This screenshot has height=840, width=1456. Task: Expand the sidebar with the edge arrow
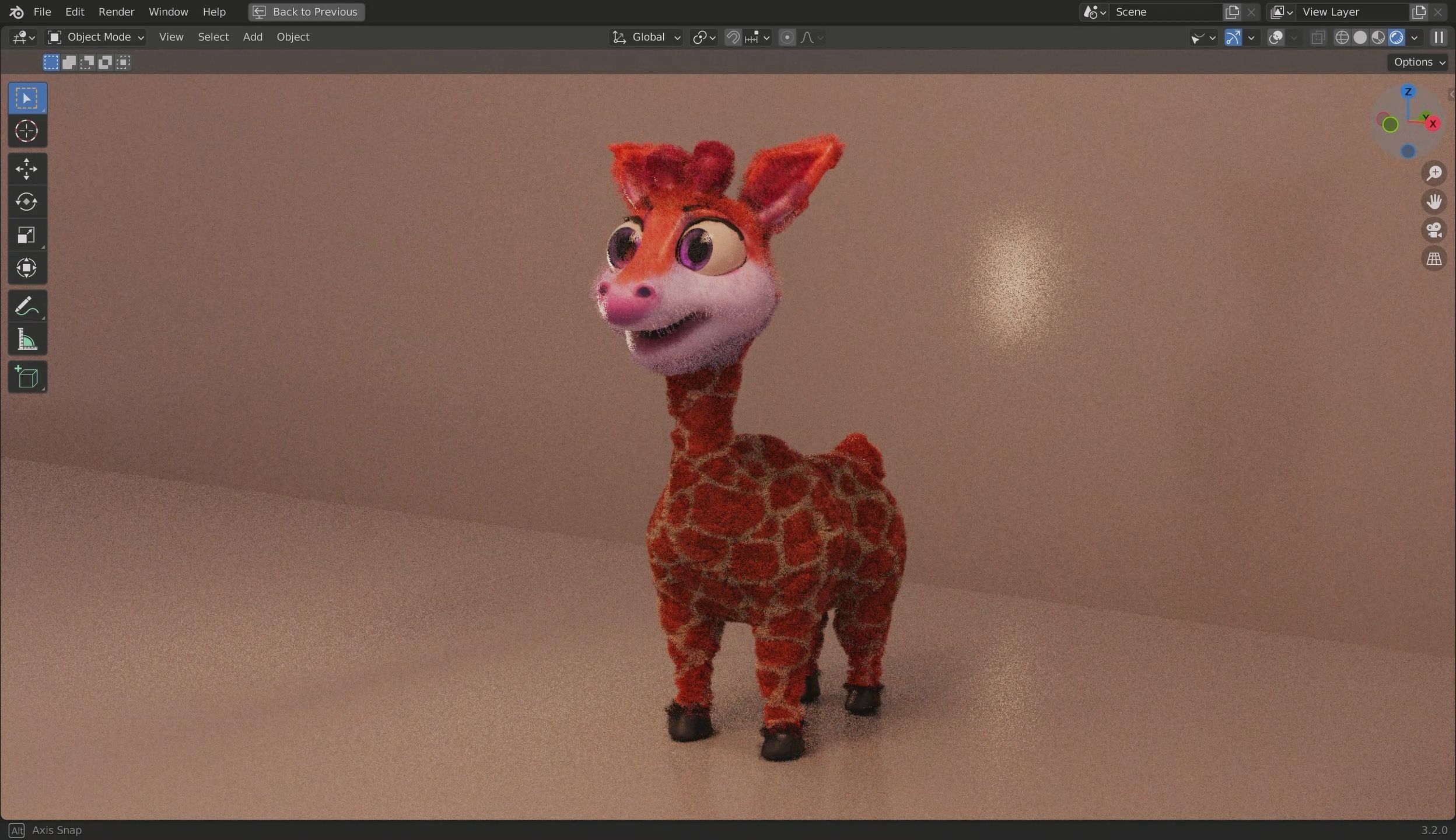[1451, 95]
